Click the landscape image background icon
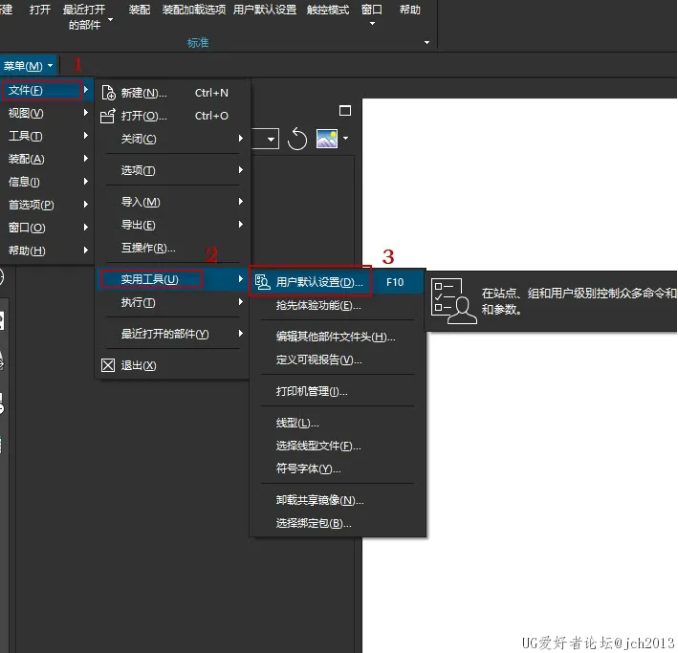The image size is (678, 653). click(x=327, y=139)
